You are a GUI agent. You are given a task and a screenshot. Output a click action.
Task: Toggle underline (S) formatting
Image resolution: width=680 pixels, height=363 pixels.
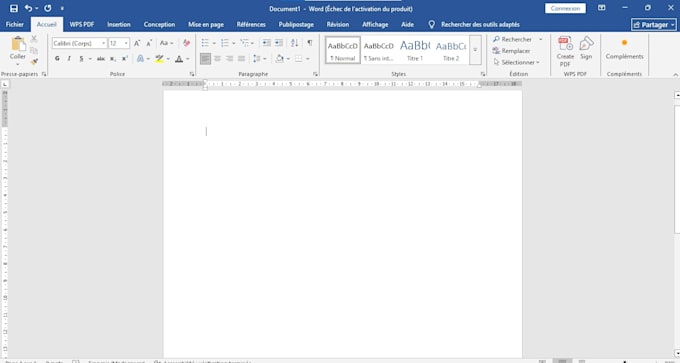pyautogui.click(x=81, y=59)
